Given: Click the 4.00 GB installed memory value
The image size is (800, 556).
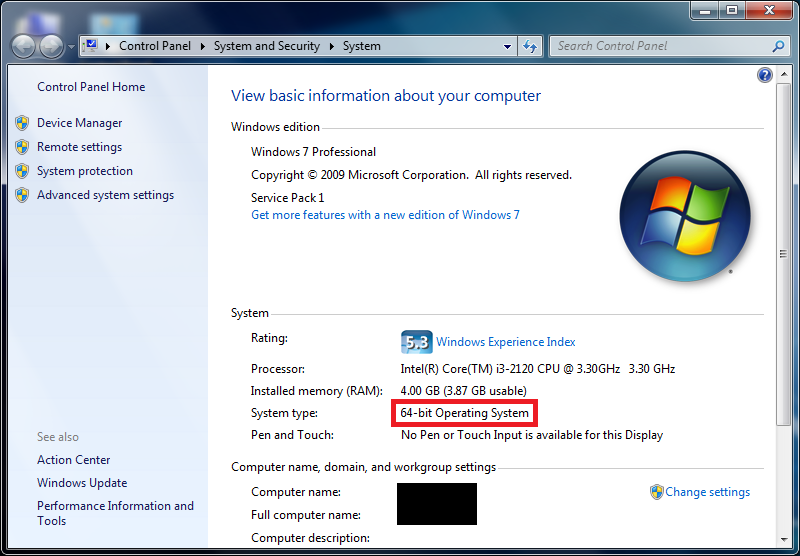Looking at the screenshot, I should pyautogui.click(x=463, y=391).
